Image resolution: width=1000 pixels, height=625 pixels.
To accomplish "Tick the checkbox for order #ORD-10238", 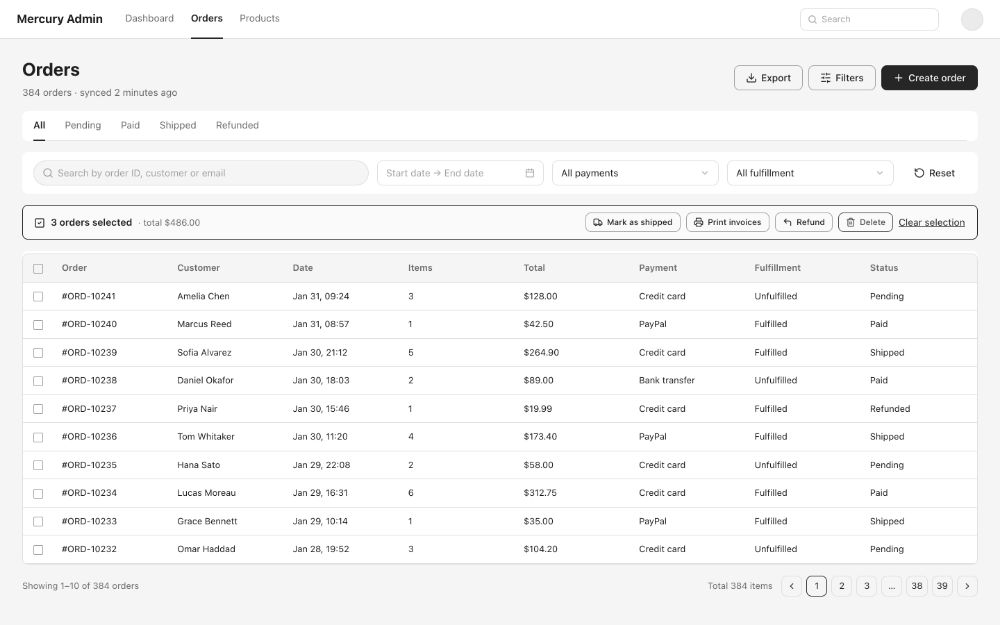I will [38, 381].
